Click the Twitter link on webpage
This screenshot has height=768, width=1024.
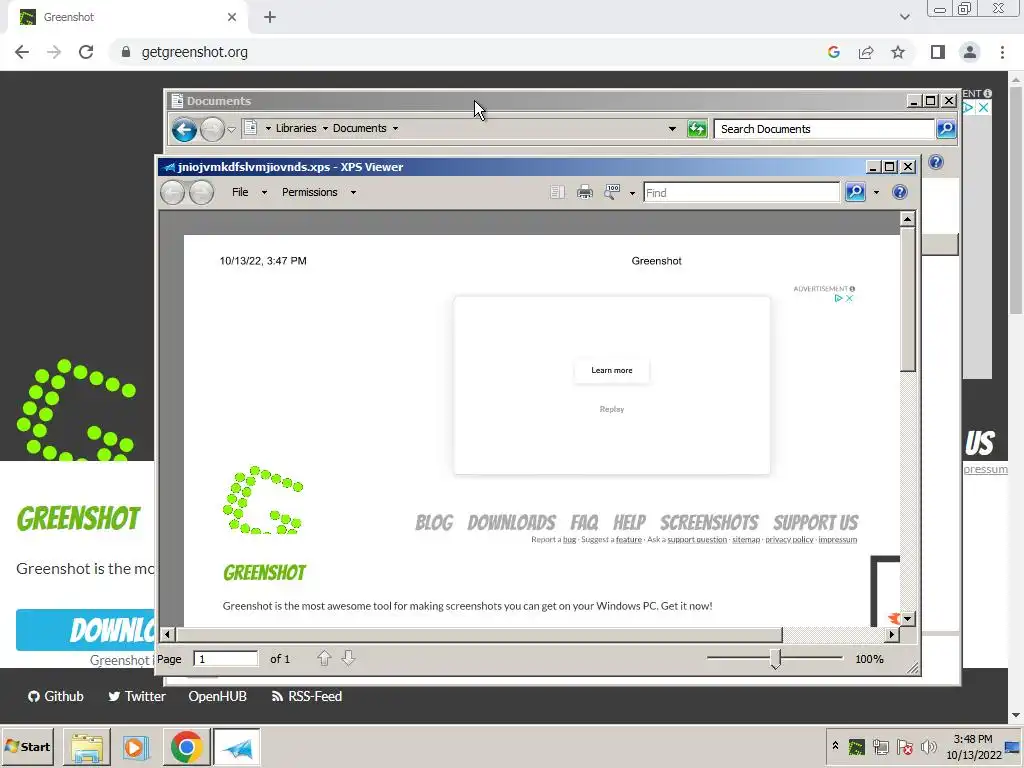(136, 696)
